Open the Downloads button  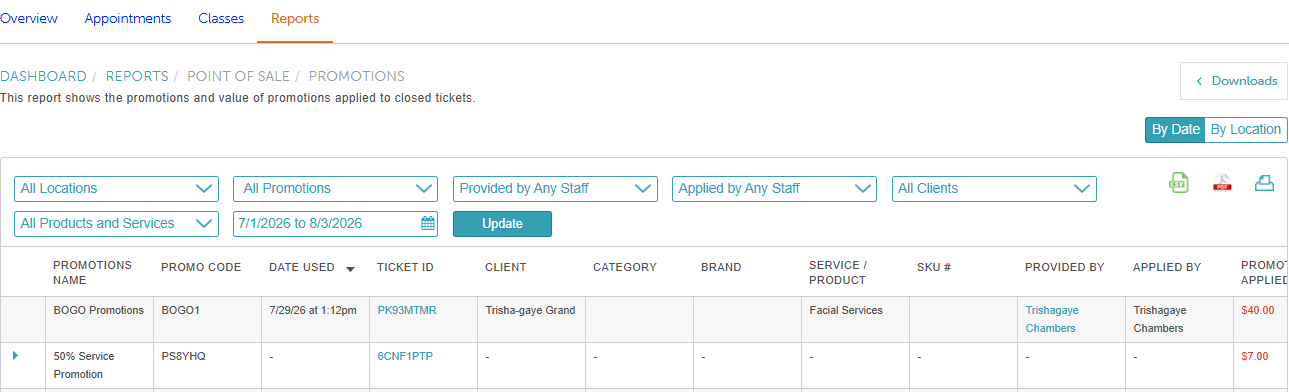coord(1234,81)
